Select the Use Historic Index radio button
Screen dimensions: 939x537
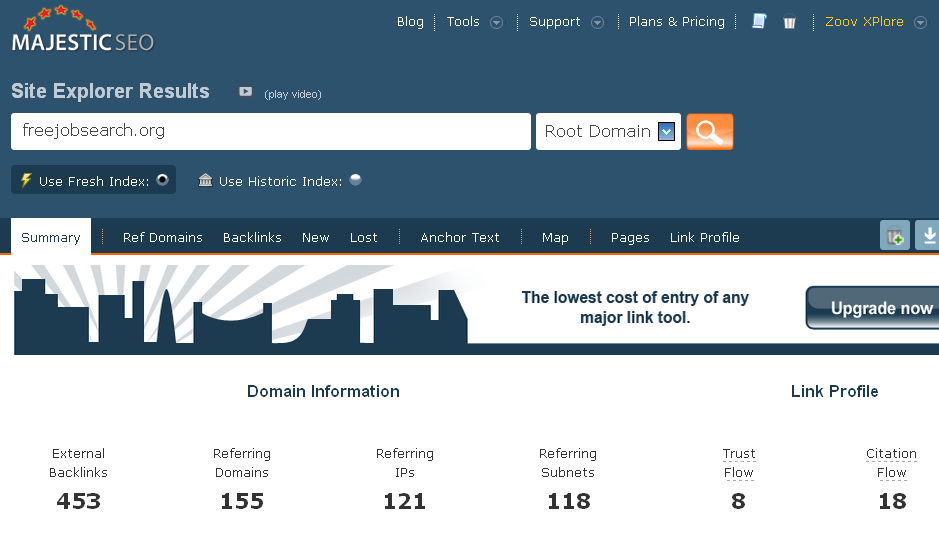click(x=355, y=180)
